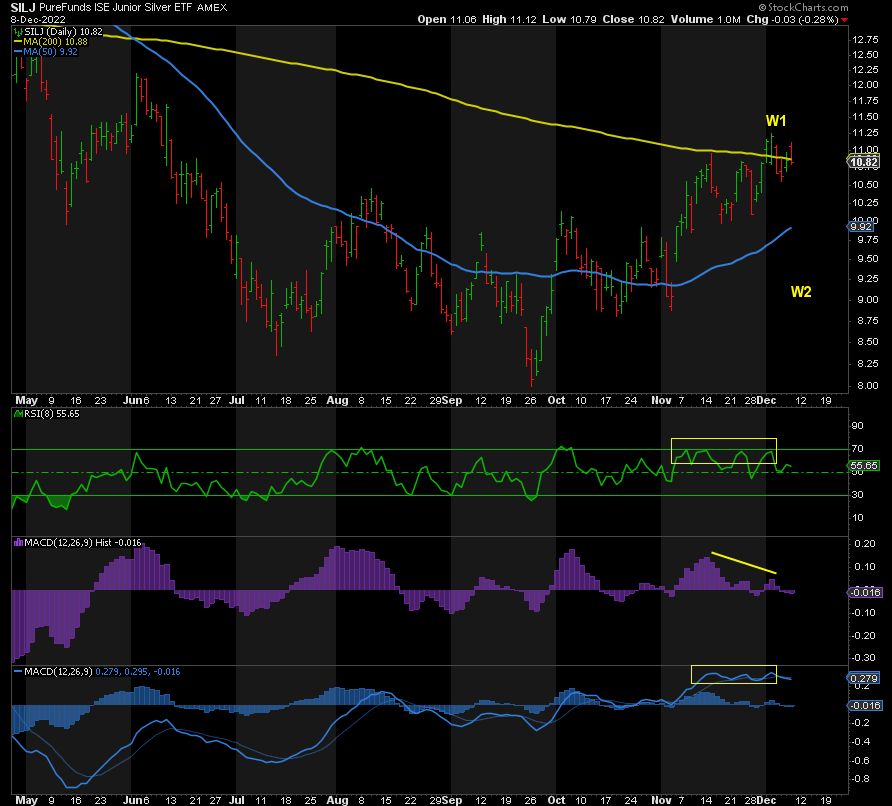The height and width of the screenshot is (806, 892).
Task: Click the 12.75 price axis label
Action: coord(865,39)
